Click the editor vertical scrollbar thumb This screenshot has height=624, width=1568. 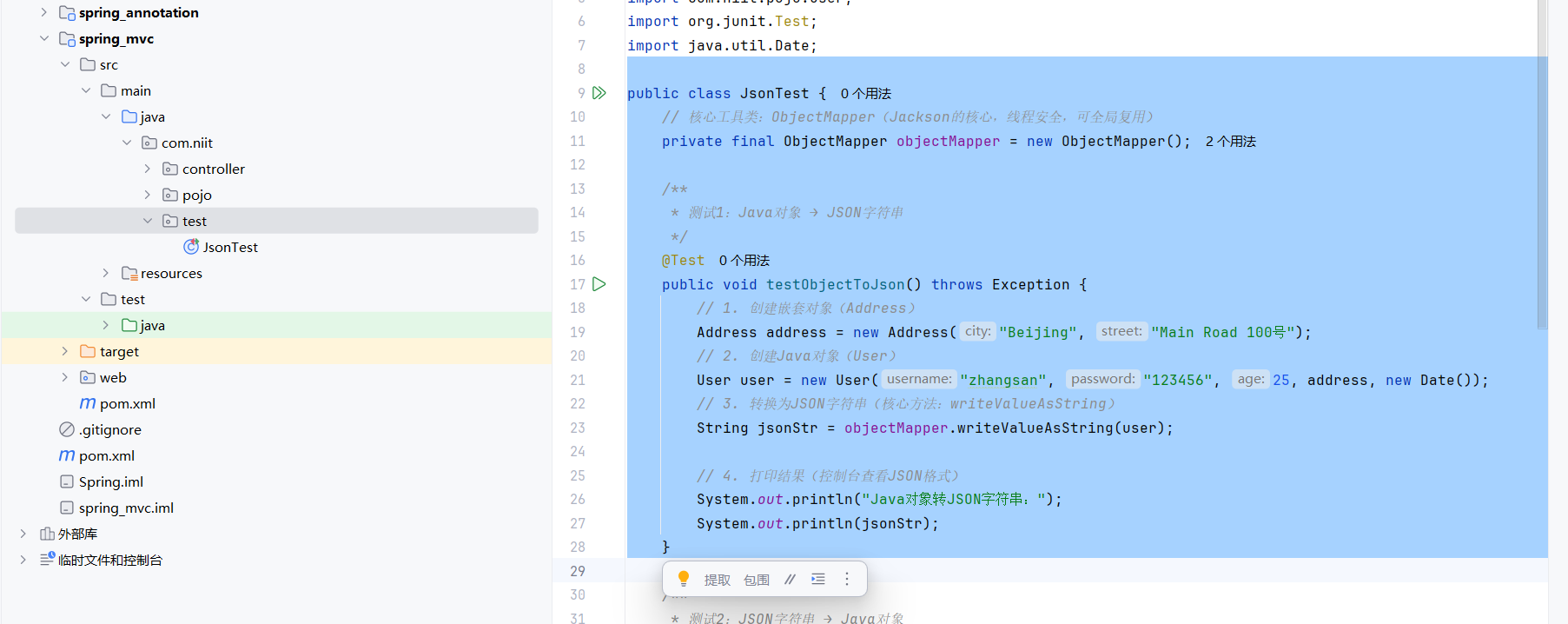(x=1542, y=165)
